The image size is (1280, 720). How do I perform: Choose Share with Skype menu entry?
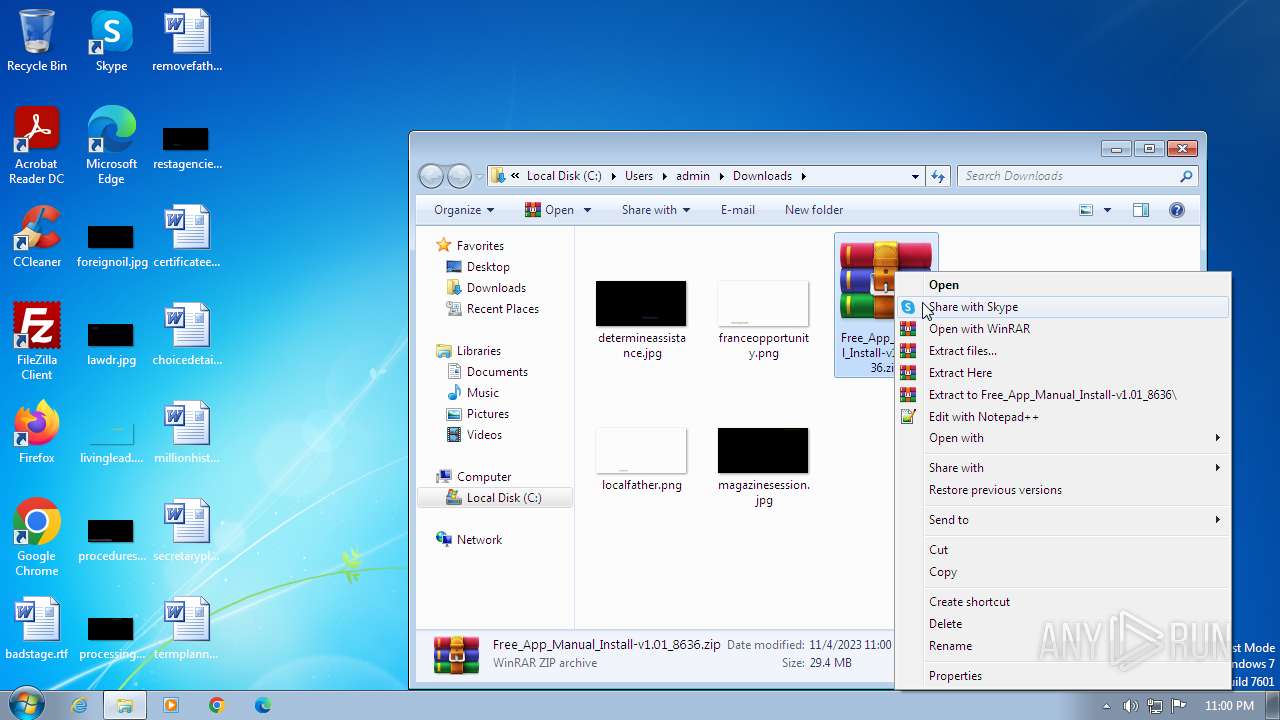coord(1062,307)
